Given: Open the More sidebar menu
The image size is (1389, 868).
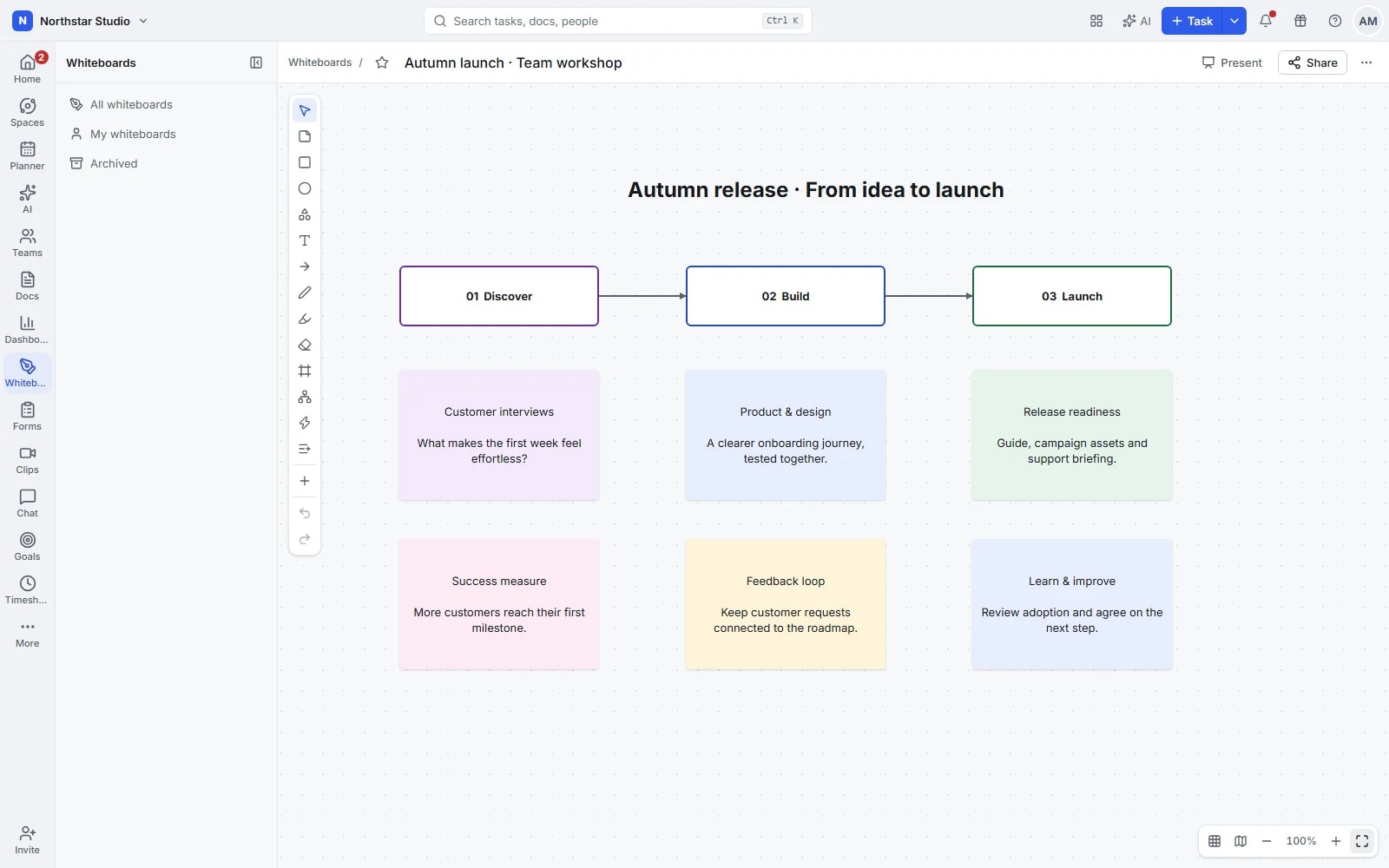Looking at the screenshot, I should pos(28,635).
